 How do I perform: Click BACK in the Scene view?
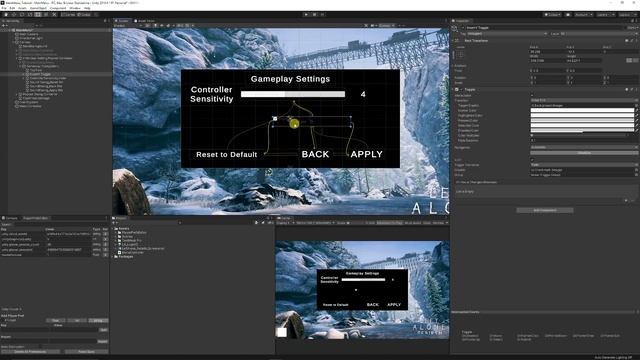315,154
